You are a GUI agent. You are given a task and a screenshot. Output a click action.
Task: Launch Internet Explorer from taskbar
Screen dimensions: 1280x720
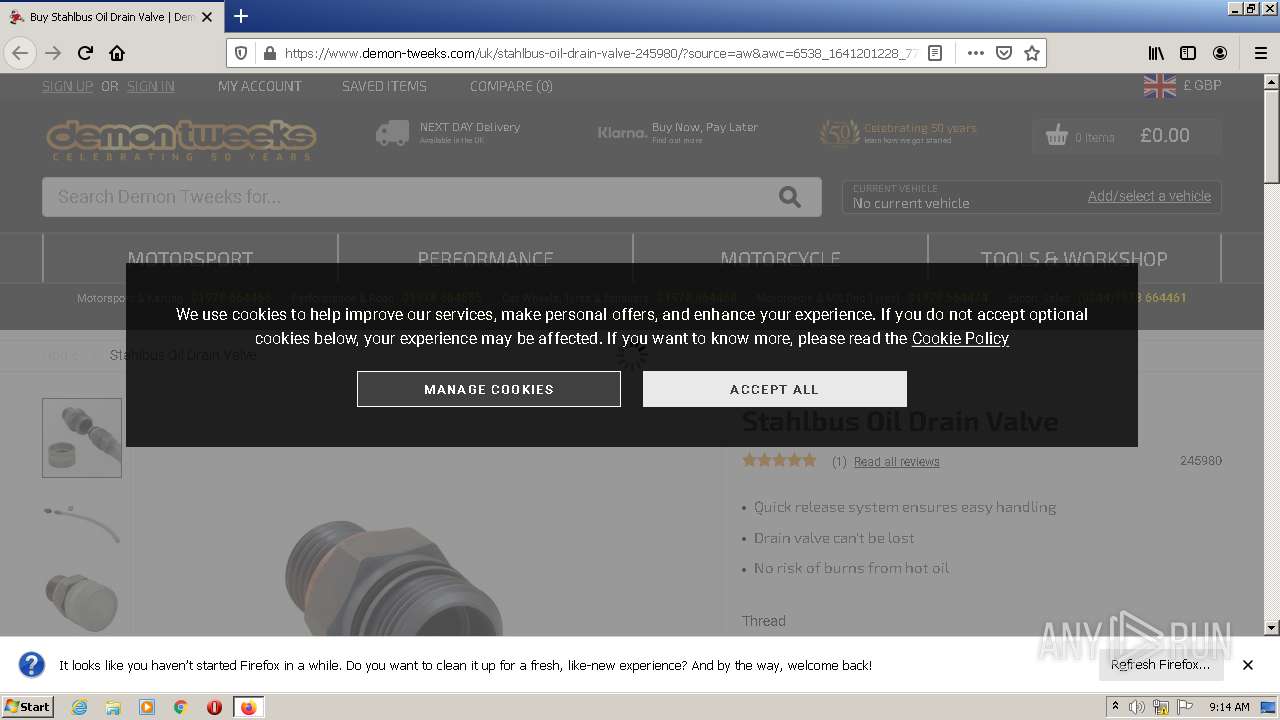[79, 707]
